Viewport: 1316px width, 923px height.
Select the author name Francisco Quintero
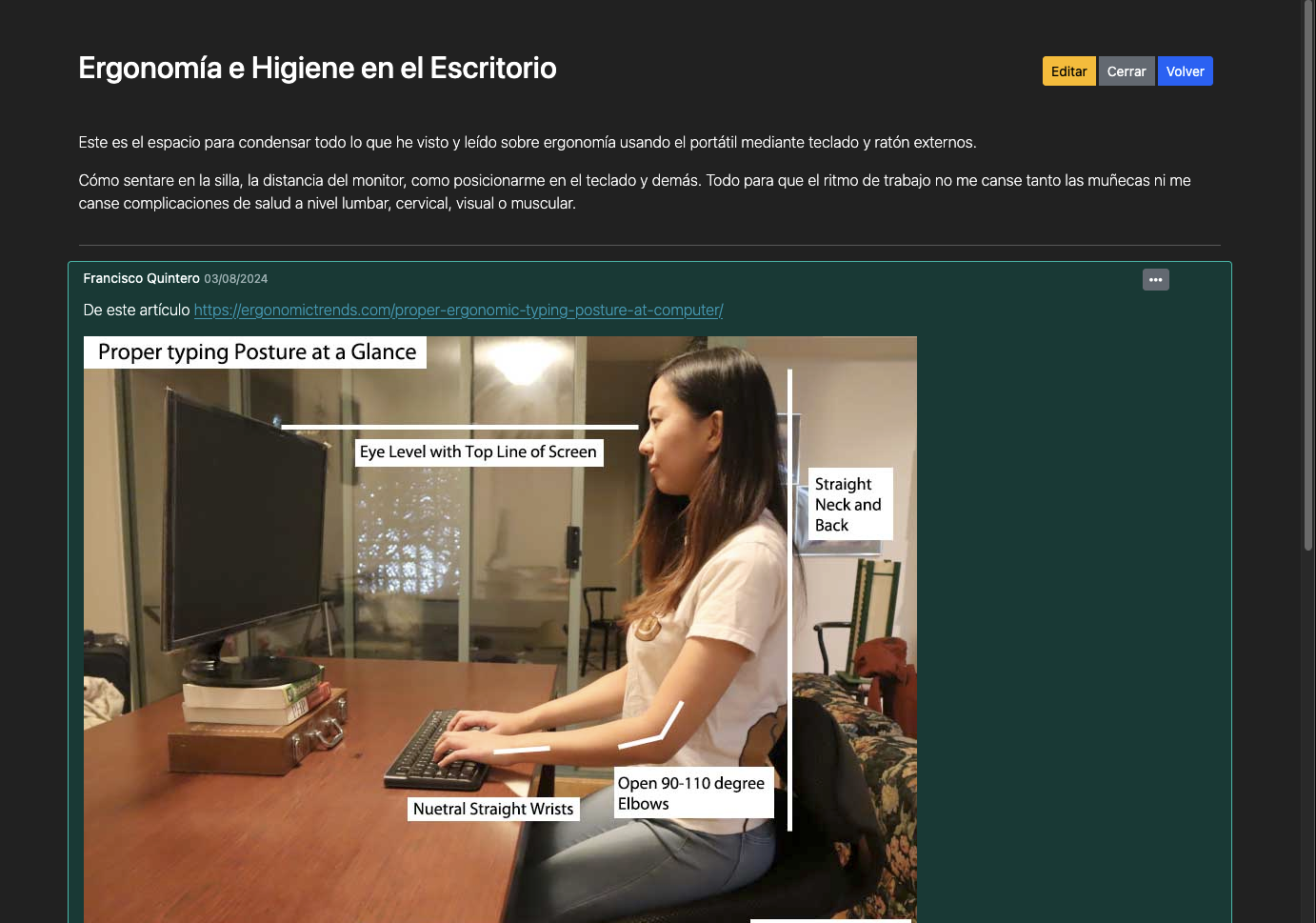(x=141, y=278)
